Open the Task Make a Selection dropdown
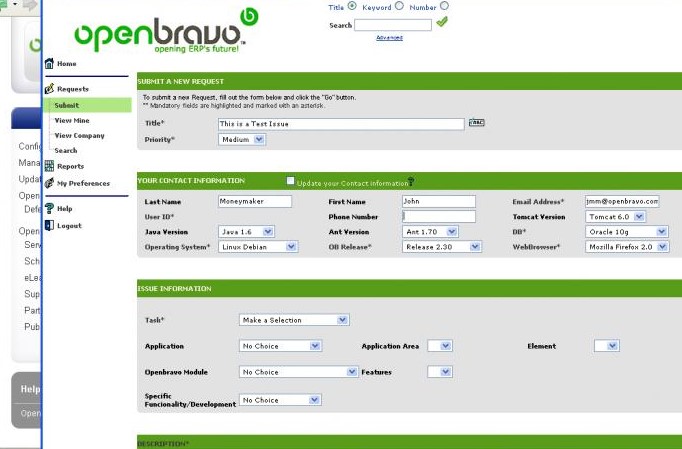The image size is (682, 449). (x=294, y=320)
